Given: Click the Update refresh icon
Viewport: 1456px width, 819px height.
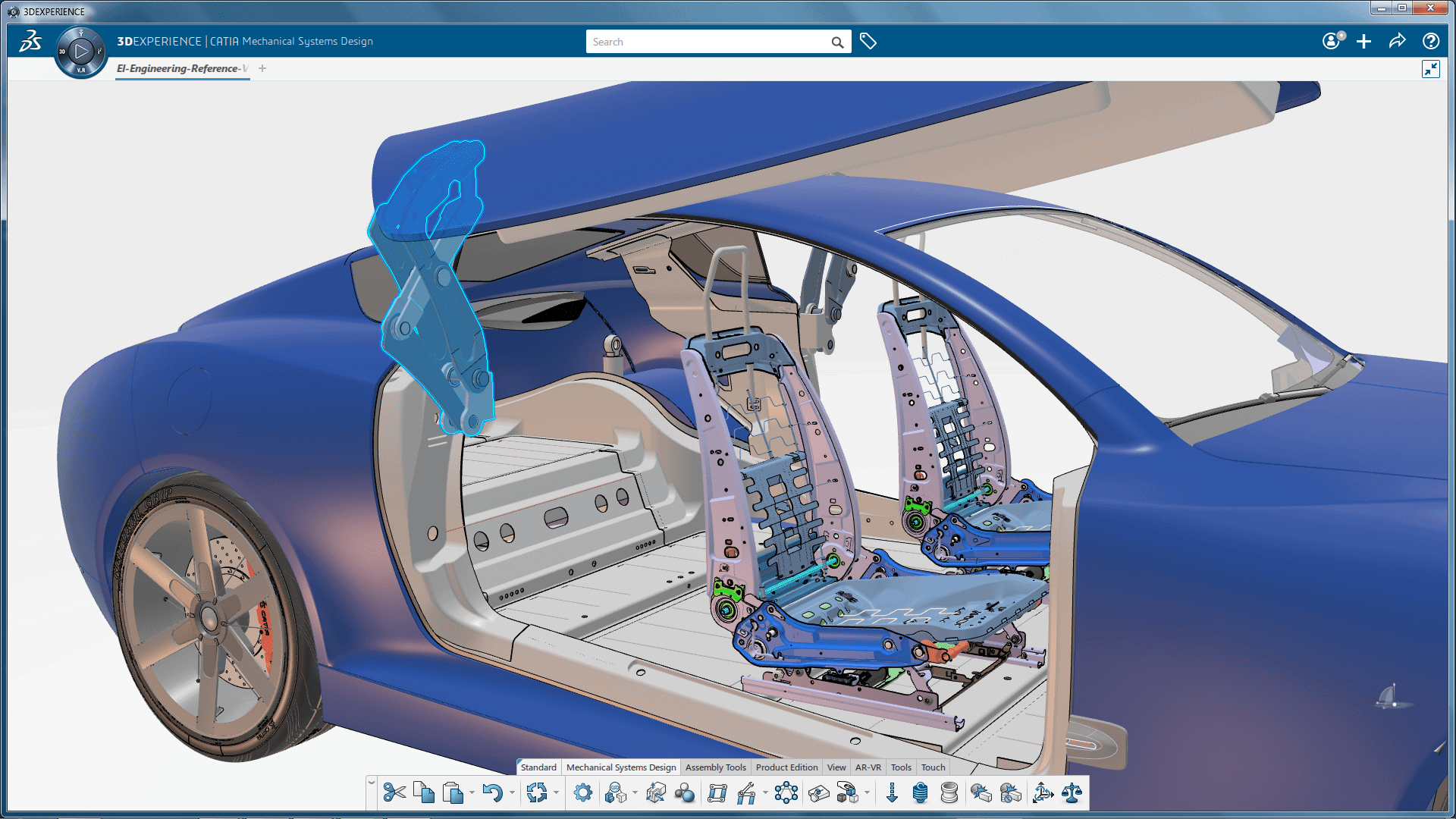Looking at the screenshot, I should coord(537,793).
